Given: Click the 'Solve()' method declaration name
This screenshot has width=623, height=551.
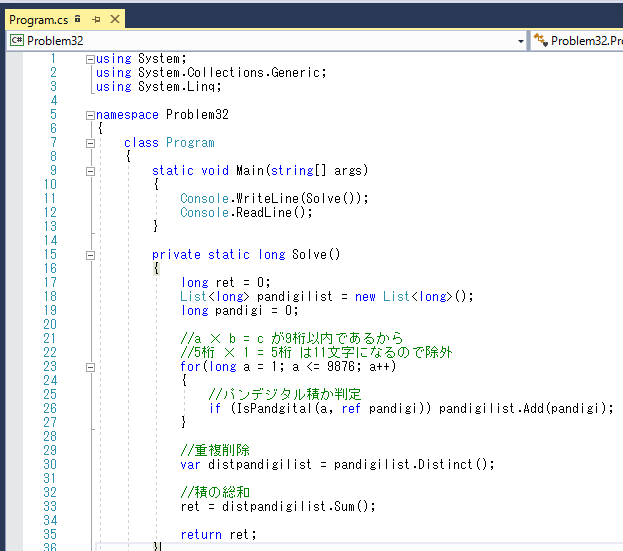Looking at the screenshot, I should [316, 254].
